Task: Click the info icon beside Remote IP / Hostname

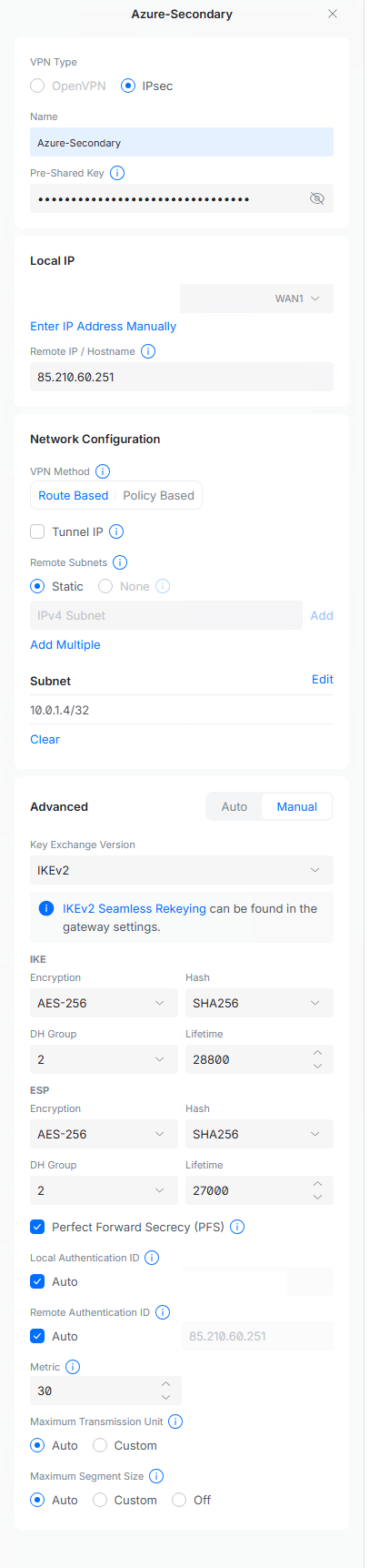Action: pyautogui.click(x=148, y=351)
